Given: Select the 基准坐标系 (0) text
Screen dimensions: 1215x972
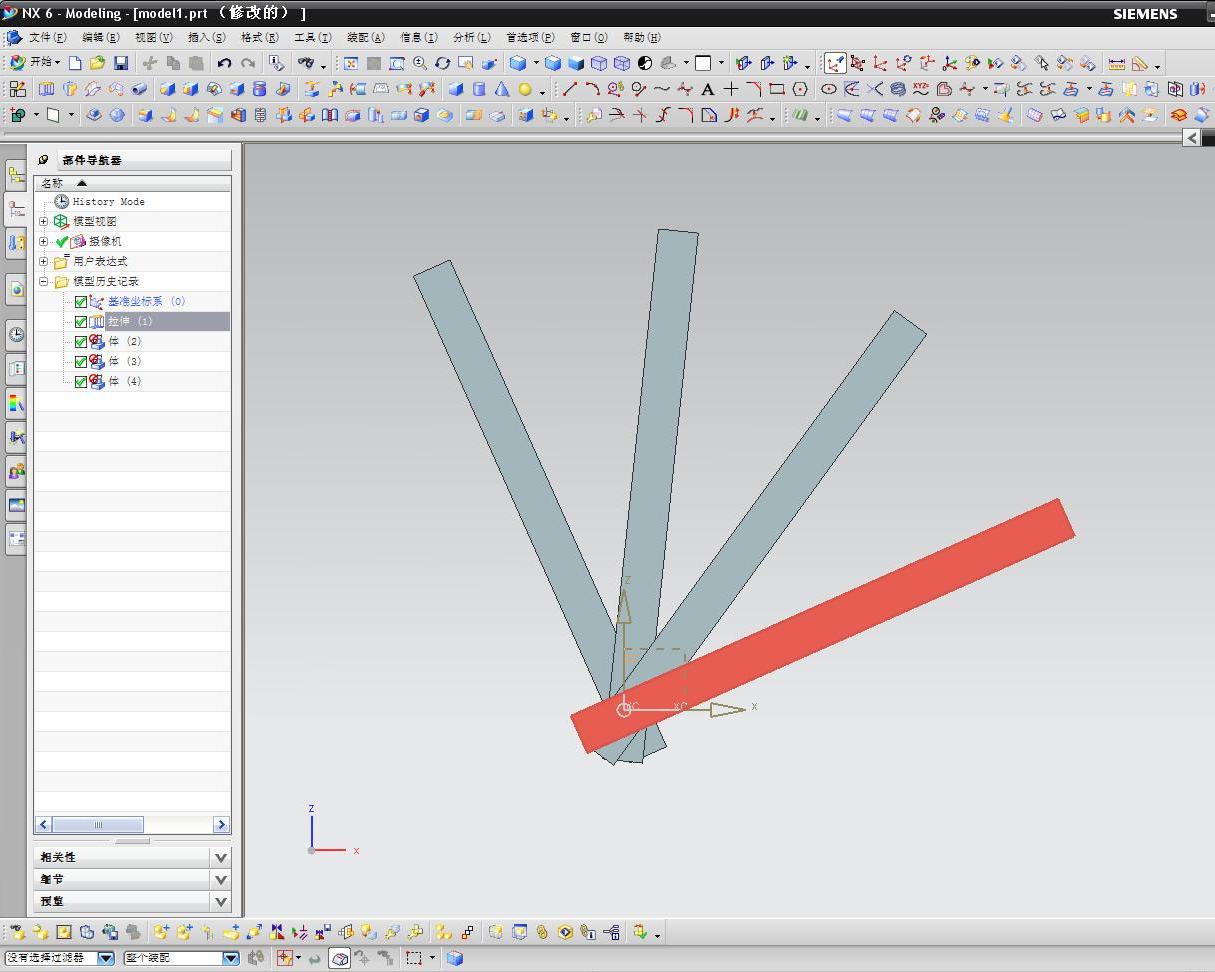Looking at the screenshot, I should coord(146,301).
